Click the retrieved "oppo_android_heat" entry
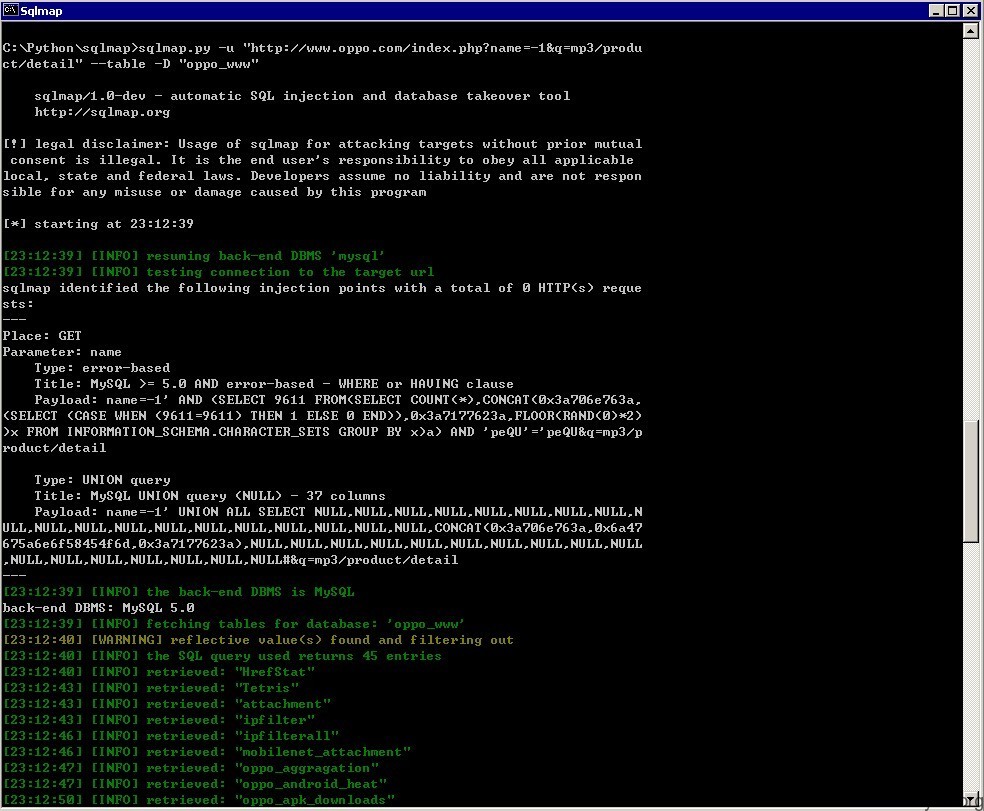 pyautogui.click(x=195, y=784)
